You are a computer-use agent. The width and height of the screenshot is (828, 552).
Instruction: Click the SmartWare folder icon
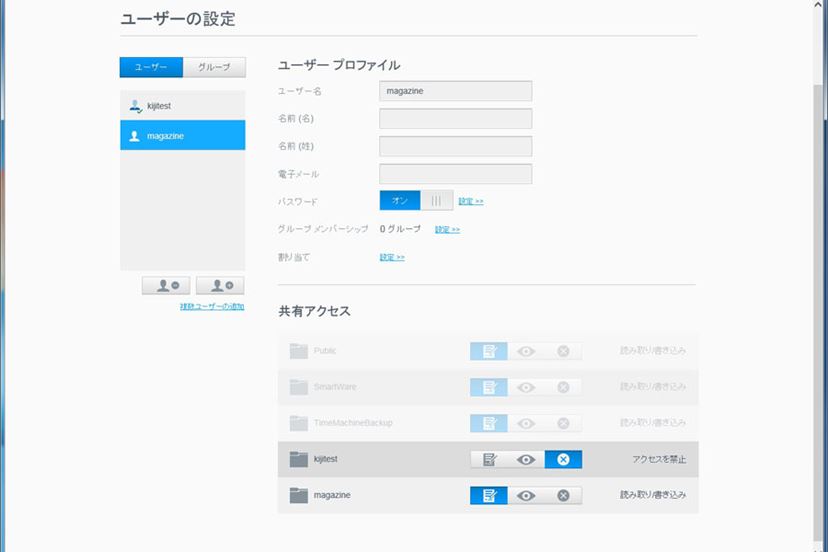[299, 387]
